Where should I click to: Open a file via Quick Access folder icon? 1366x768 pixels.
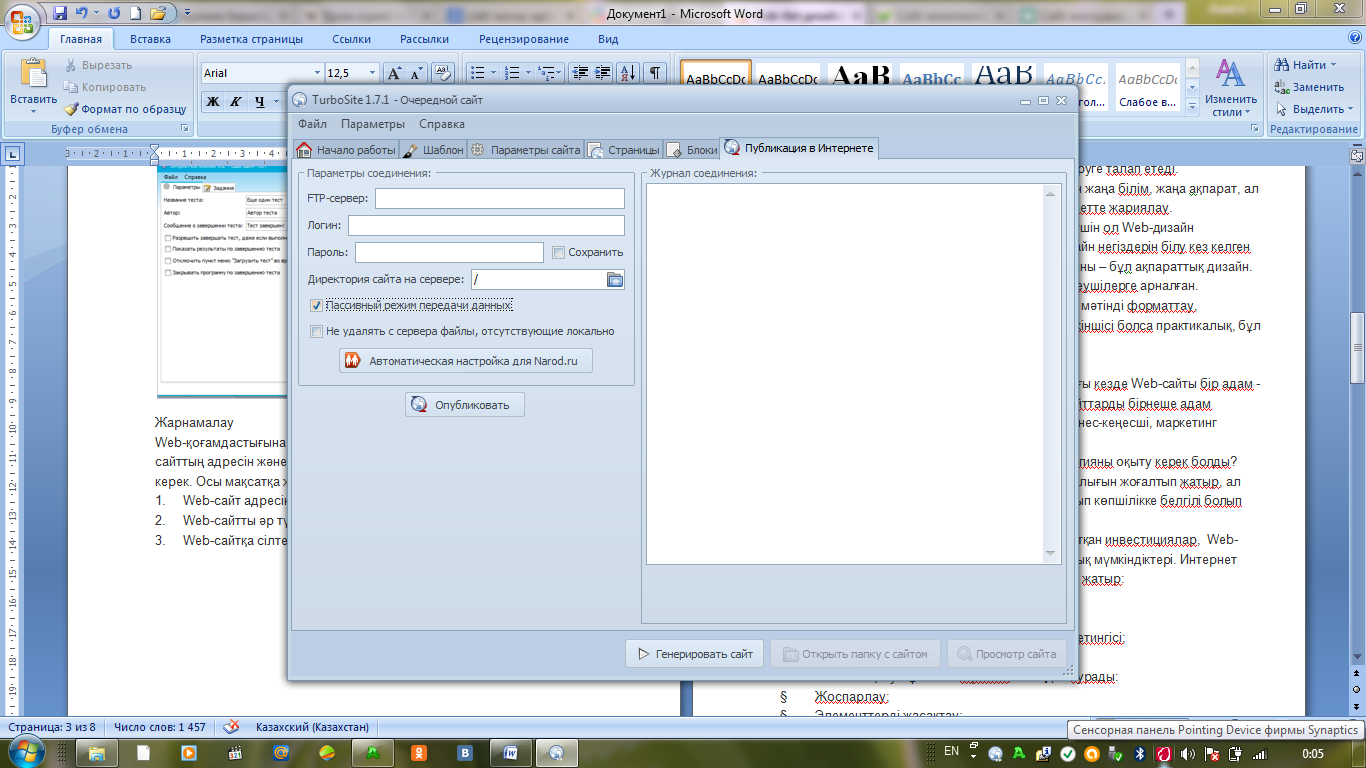[x=158, y=13]
